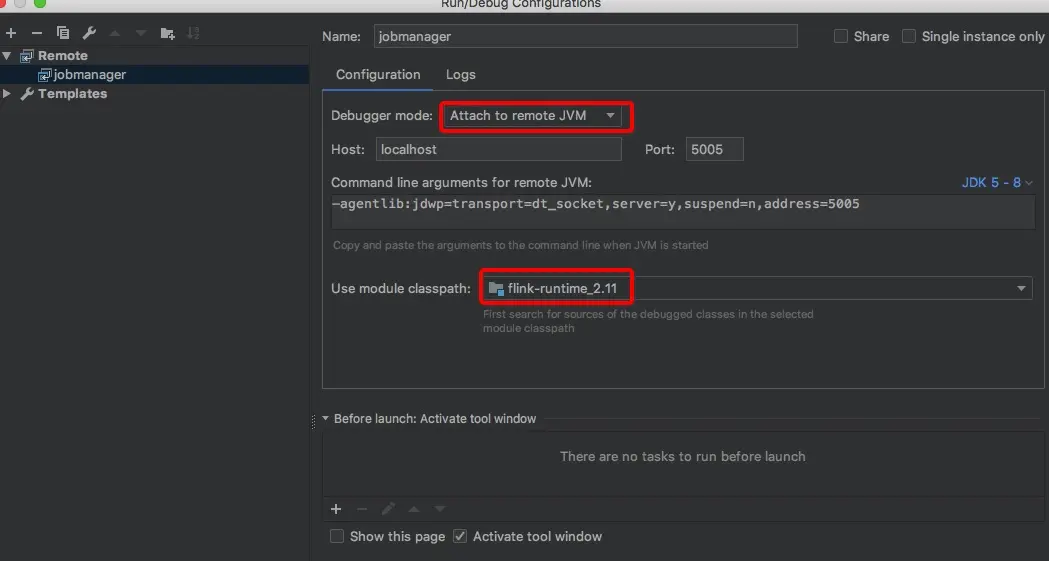This screenshot has height=561, width=1049.
Task: Click the Host field with localhost
Action: [498, 149]
